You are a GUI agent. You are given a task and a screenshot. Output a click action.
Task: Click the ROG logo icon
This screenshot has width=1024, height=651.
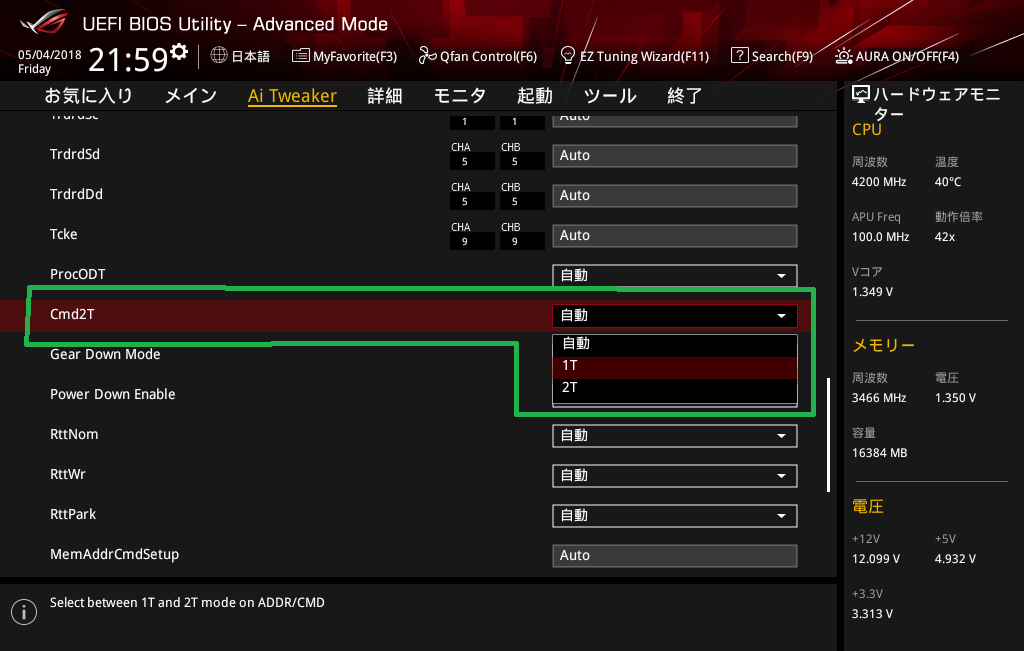[43, 22]
